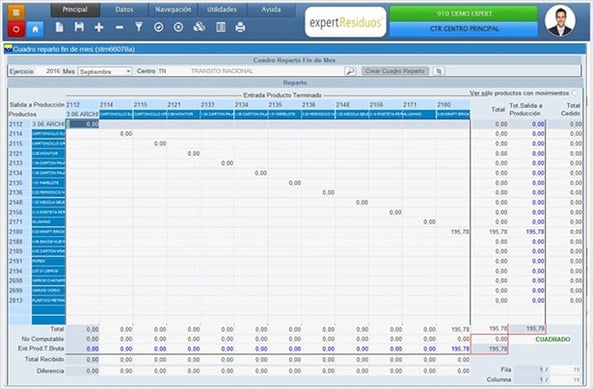Click column header 2171
Viewport: 593px width, 389px height.
pos(410,105)
